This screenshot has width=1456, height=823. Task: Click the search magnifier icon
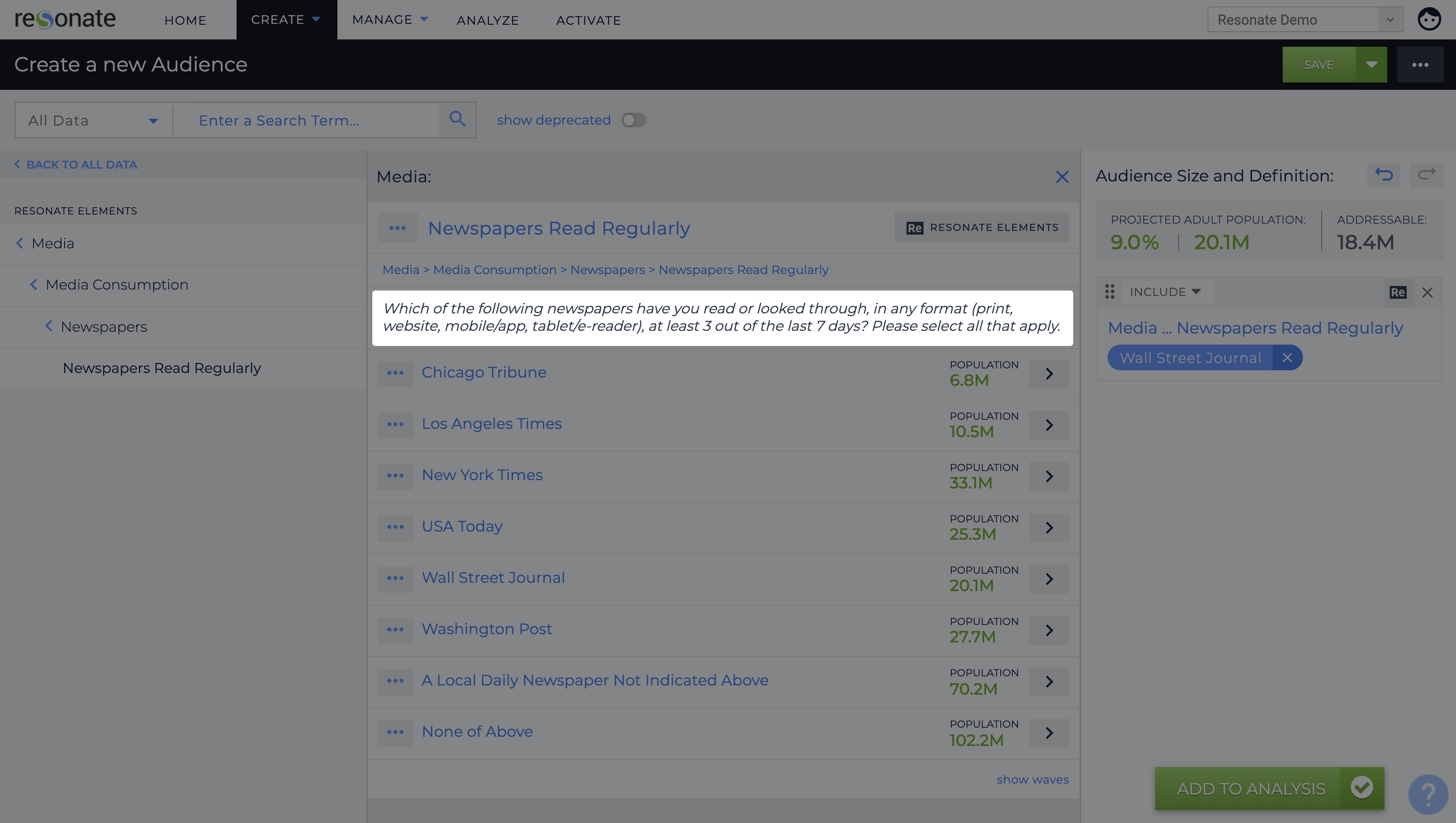[458, 119]
